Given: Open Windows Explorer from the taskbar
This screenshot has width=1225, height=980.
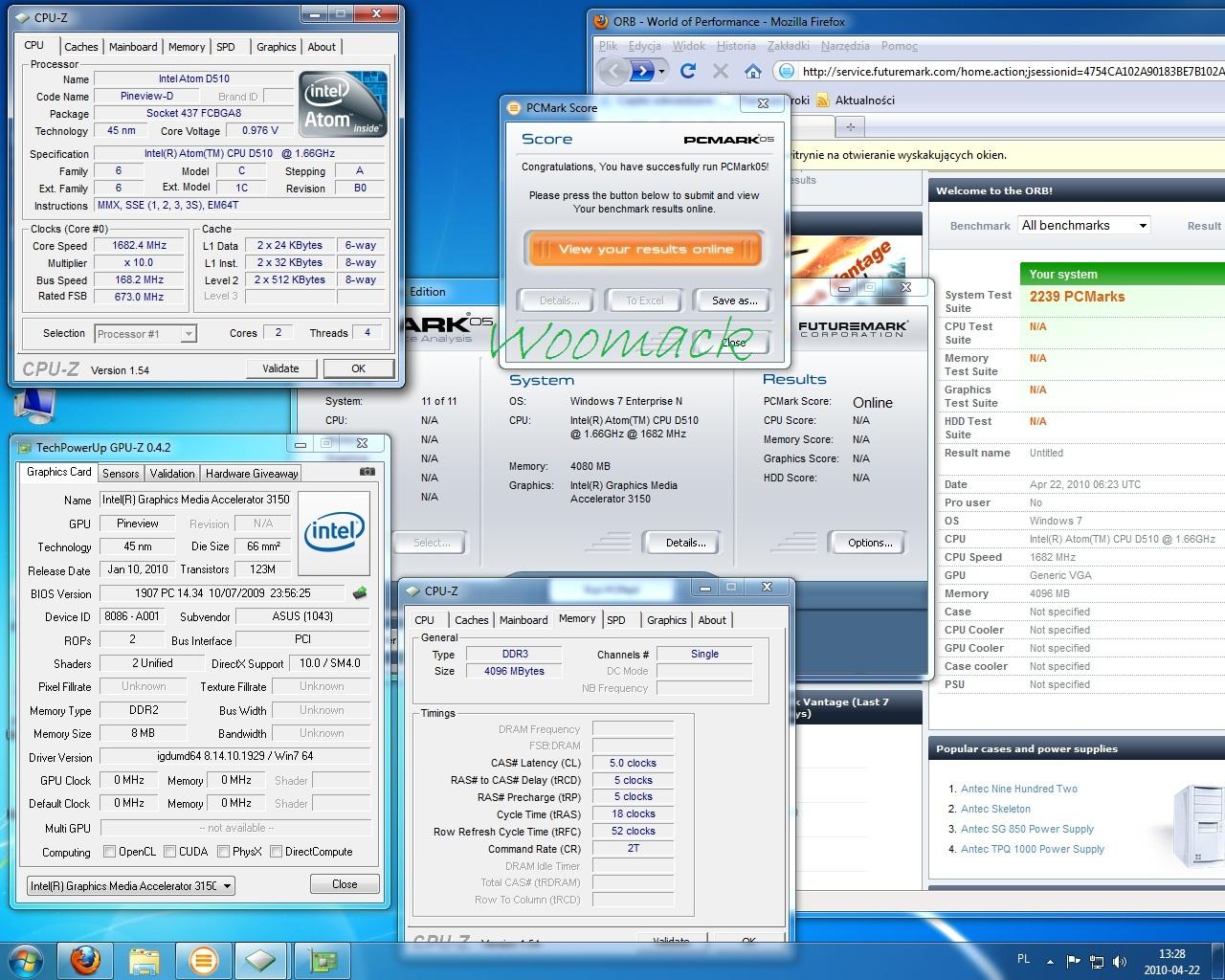Looking at the screenshot, I should pos(145,960).
